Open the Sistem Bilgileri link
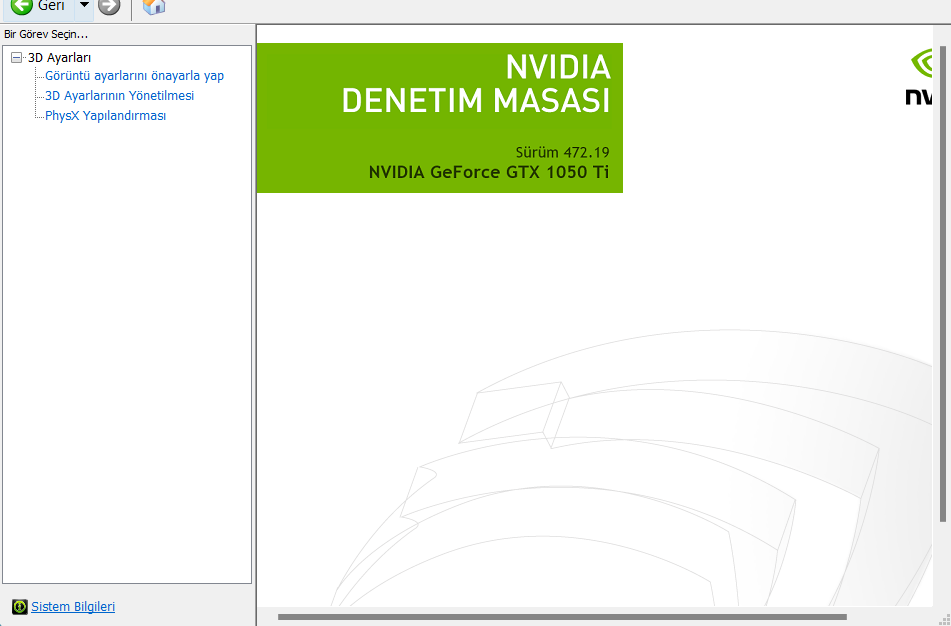Viewport: 951px width, 626px height. point(73,607)
